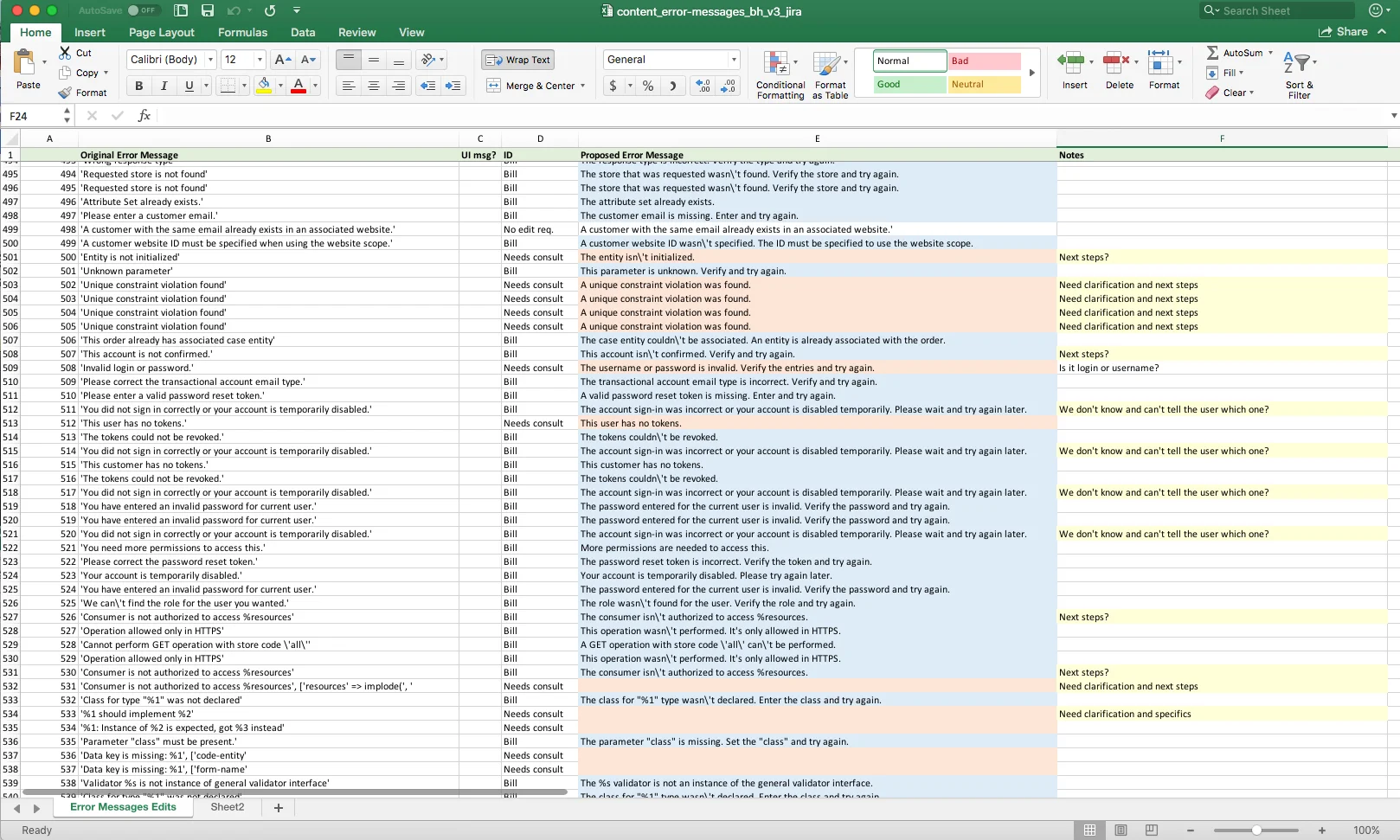The height and width of the screenshot is (840, 1400).
Task: Decrease decimal places
Action: pyautogui.click(x=729, y=86)
